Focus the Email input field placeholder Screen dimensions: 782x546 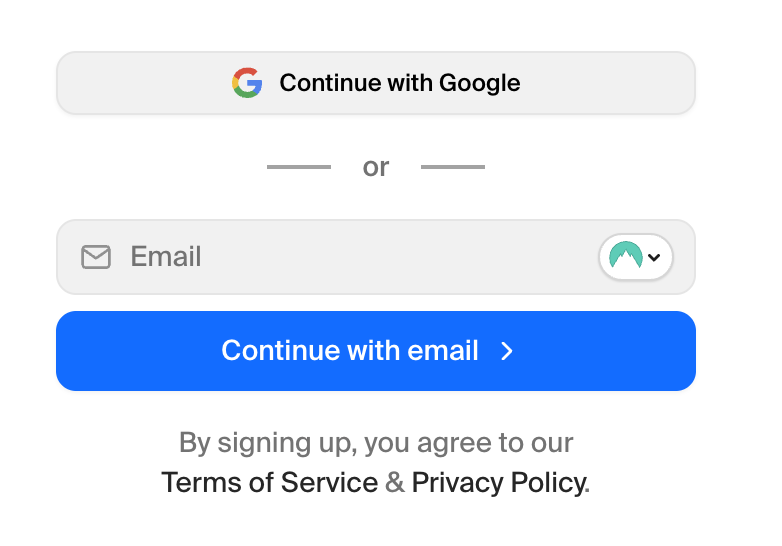166,256
